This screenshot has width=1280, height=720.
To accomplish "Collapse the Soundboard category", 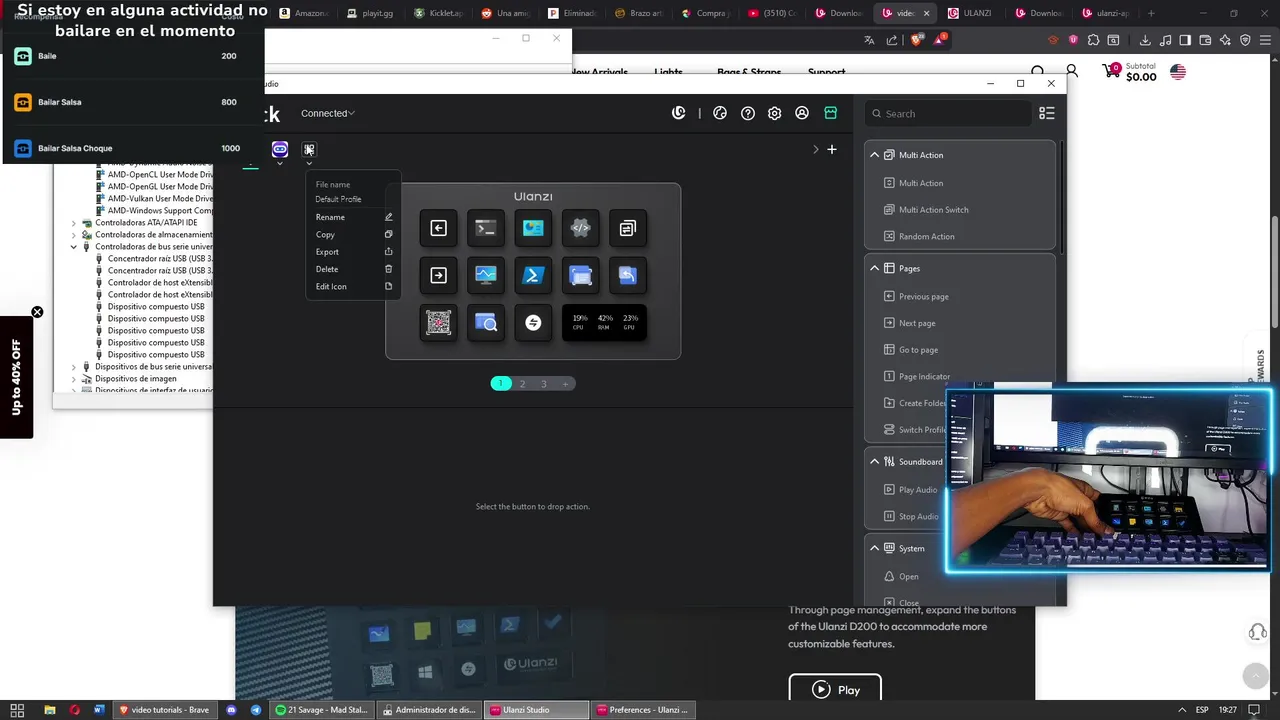I will tap(874, 461).
